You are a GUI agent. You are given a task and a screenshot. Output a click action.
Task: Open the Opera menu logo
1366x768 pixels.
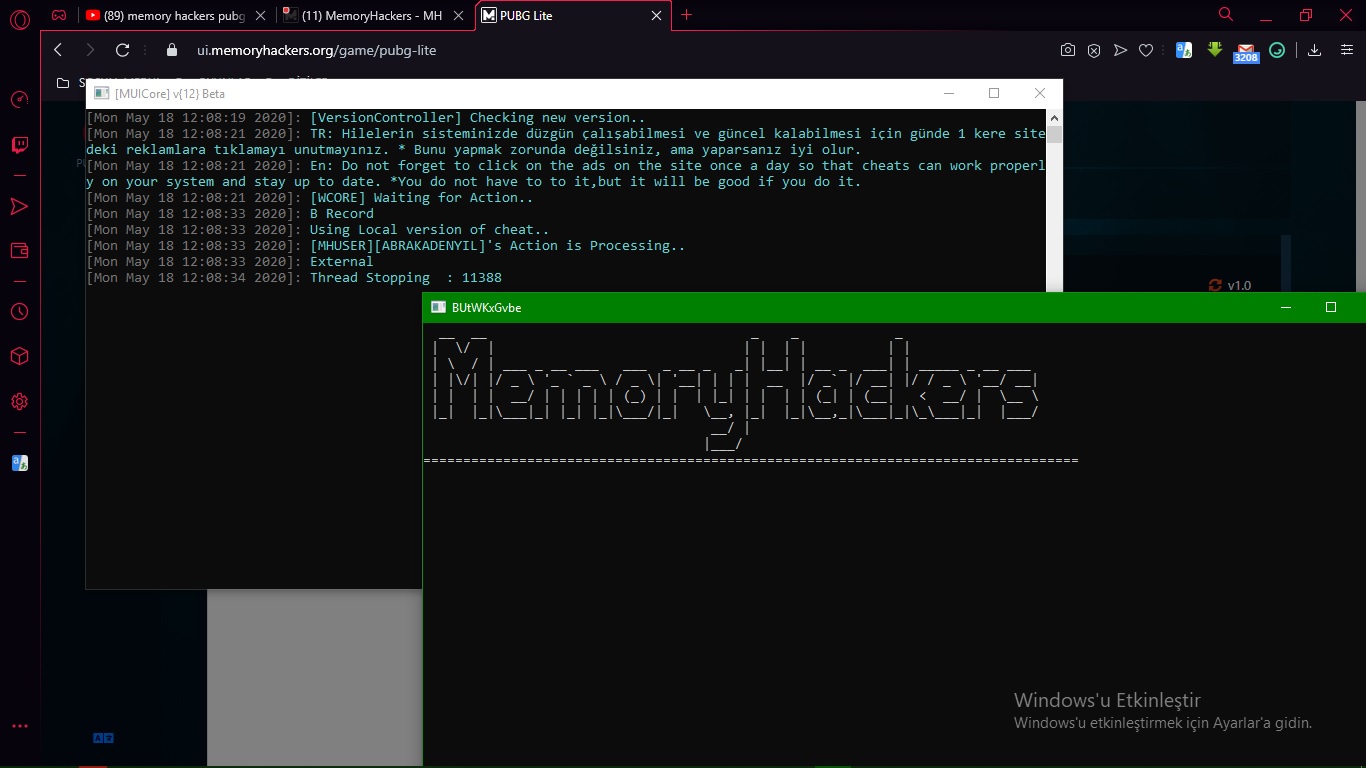click(19, 17)
